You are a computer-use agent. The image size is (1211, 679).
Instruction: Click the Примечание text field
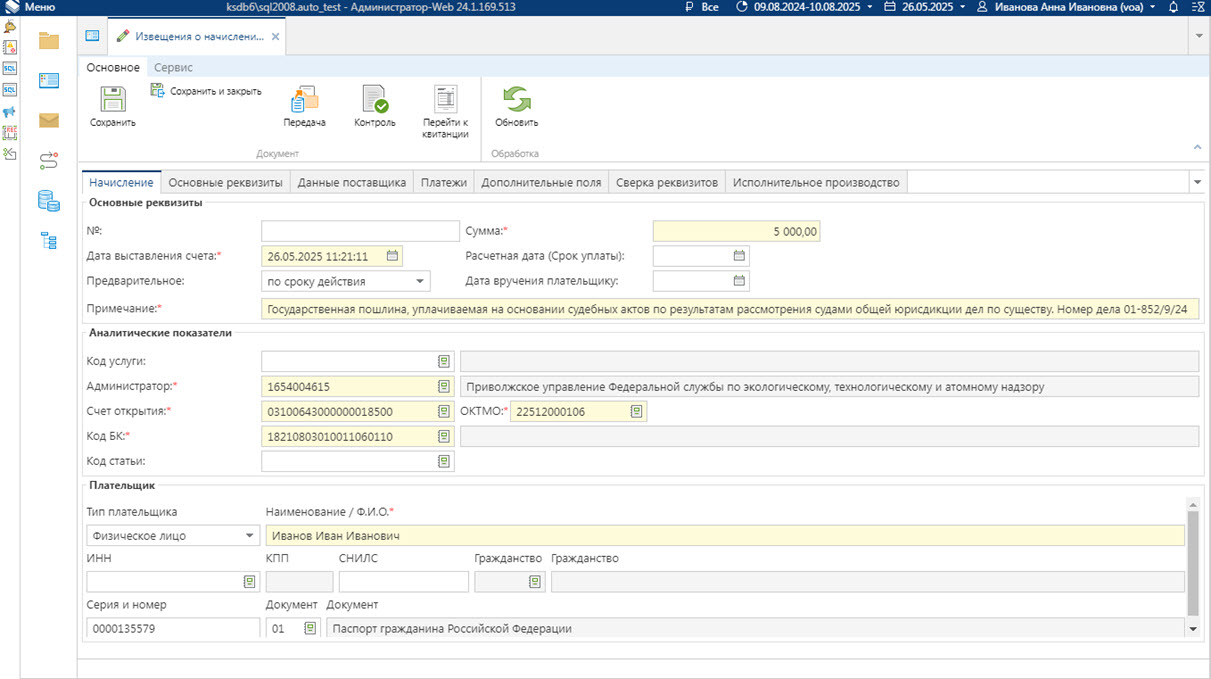point(731,309)
